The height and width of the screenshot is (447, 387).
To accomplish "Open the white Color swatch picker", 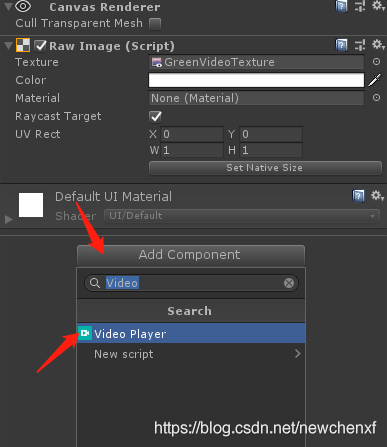I will 256,80.
